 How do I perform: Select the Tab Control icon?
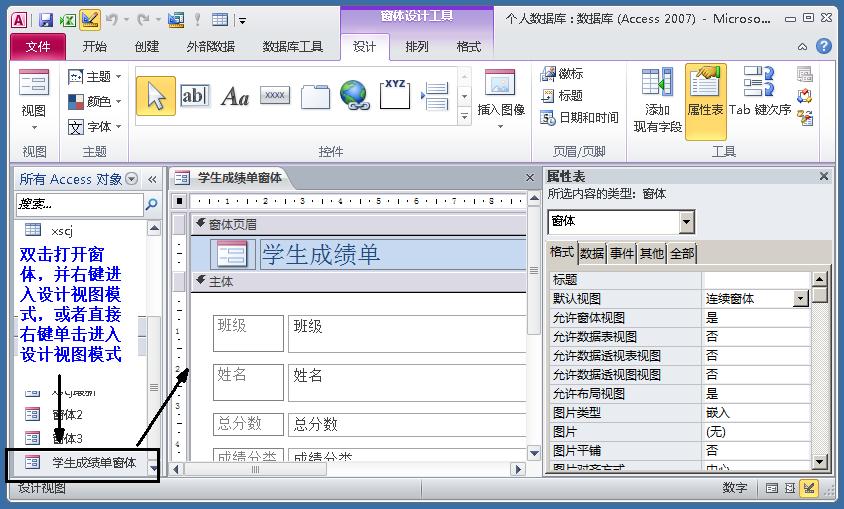[x=315, y=96]
